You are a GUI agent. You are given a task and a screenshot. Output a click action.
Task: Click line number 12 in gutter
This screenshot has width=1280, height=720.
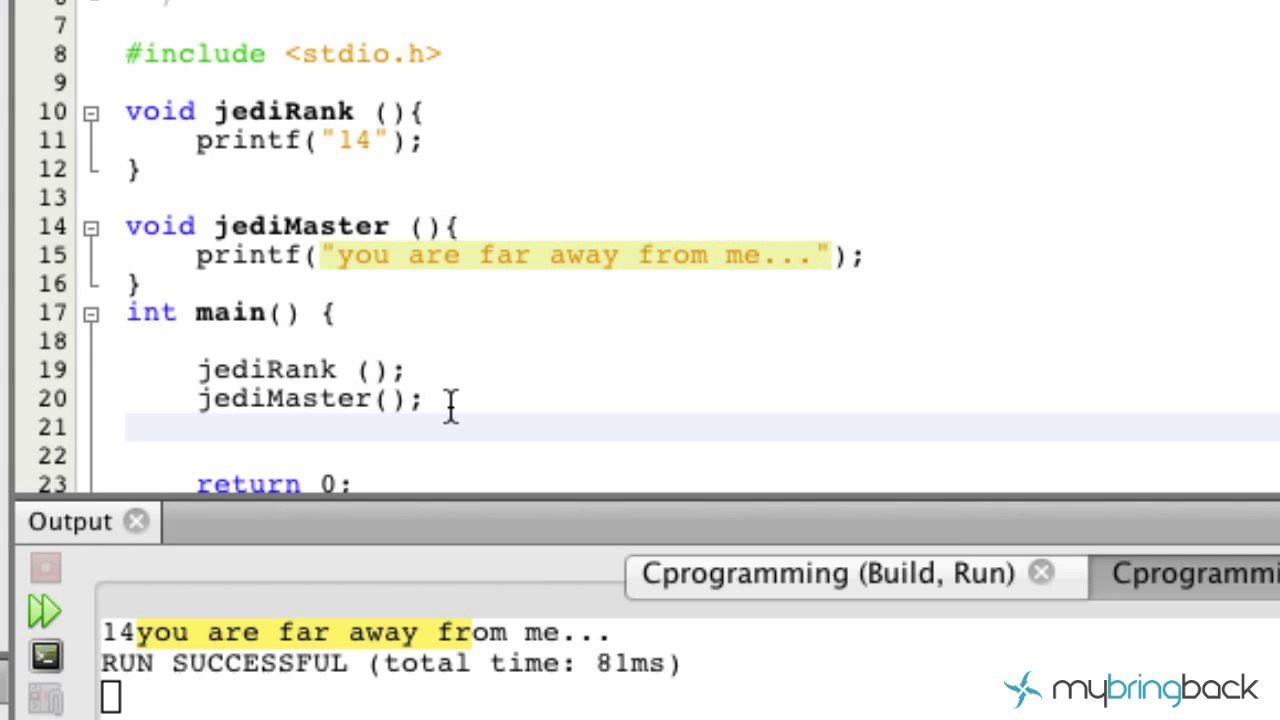(x=53, y=169)
